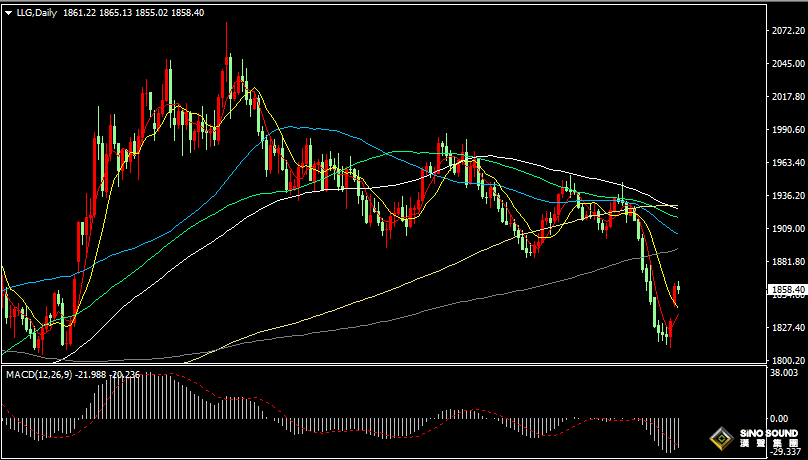Select the highest candlestick wick near 2072
This screenshot has height=460, width=808.
coord(226,30)
